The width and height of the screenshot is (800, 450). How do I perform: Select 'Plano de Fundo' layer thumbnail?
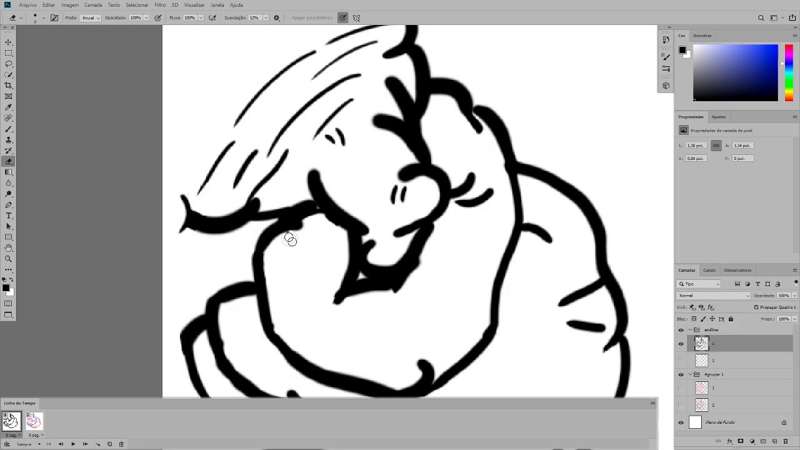pyautogui.click(x=695, y=422)
